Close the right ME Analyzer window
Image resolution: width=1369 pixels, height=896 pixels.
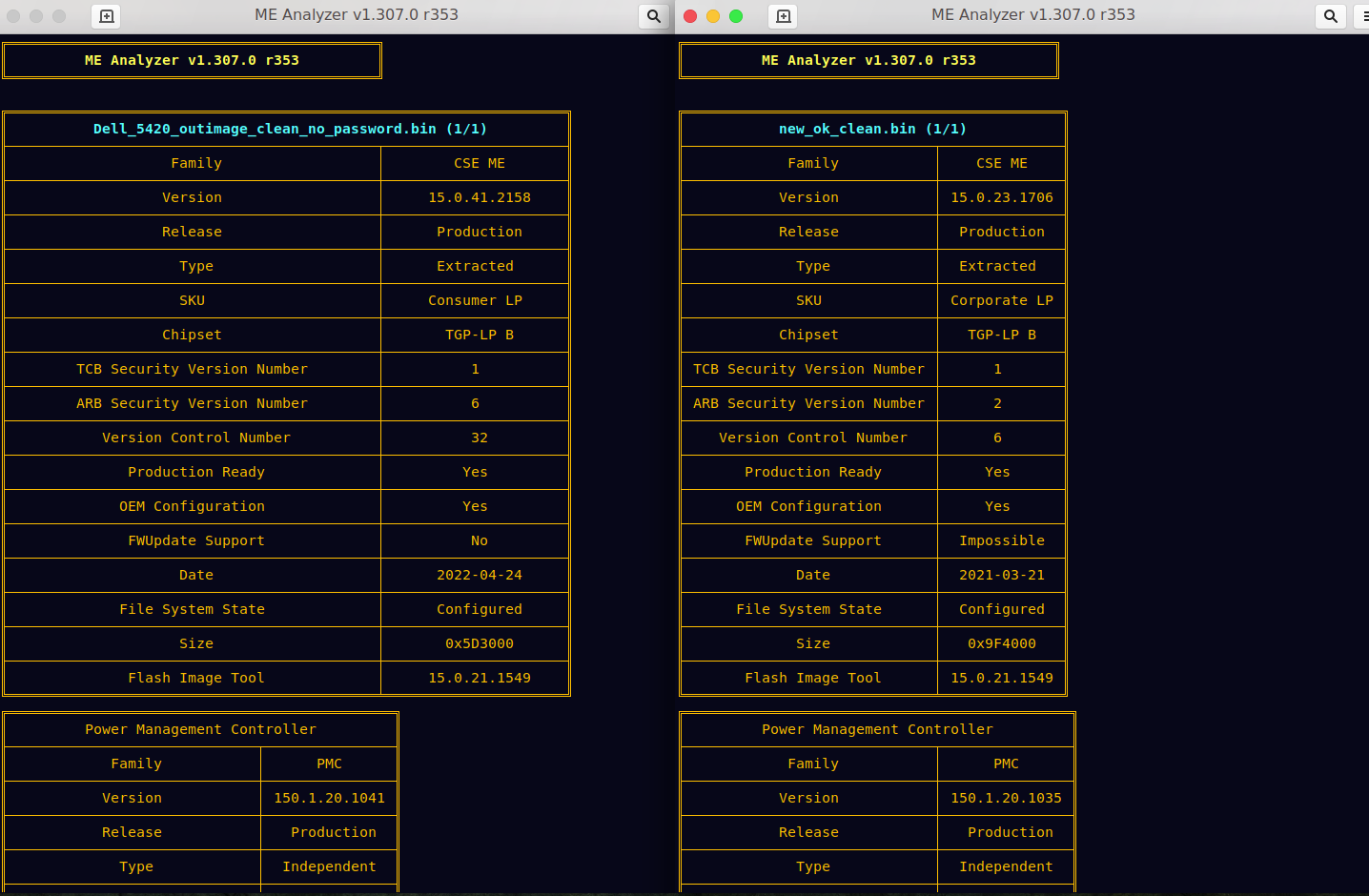[x=690, y=16]
